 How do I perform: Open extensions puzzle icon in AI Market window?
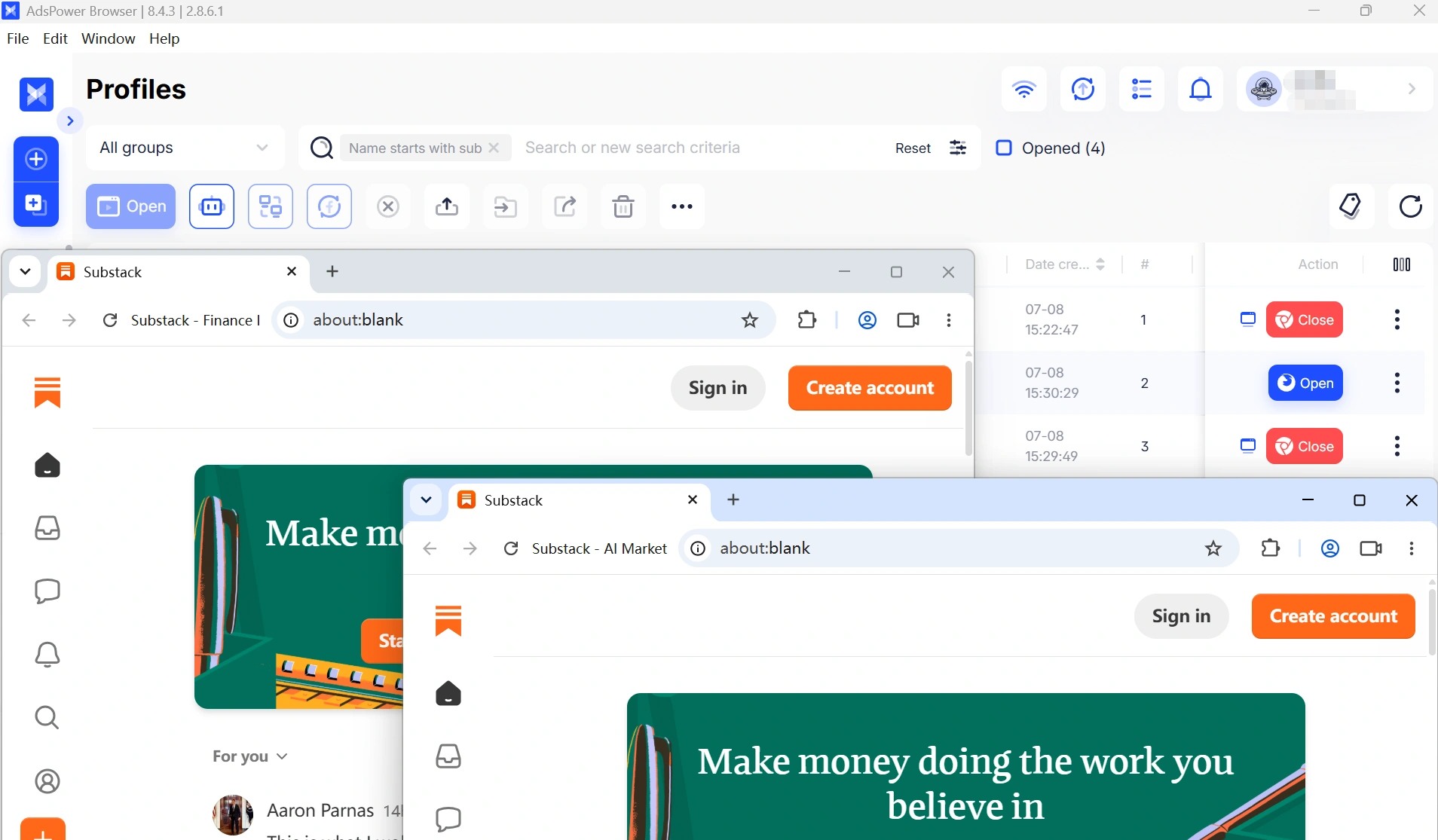1271,548
